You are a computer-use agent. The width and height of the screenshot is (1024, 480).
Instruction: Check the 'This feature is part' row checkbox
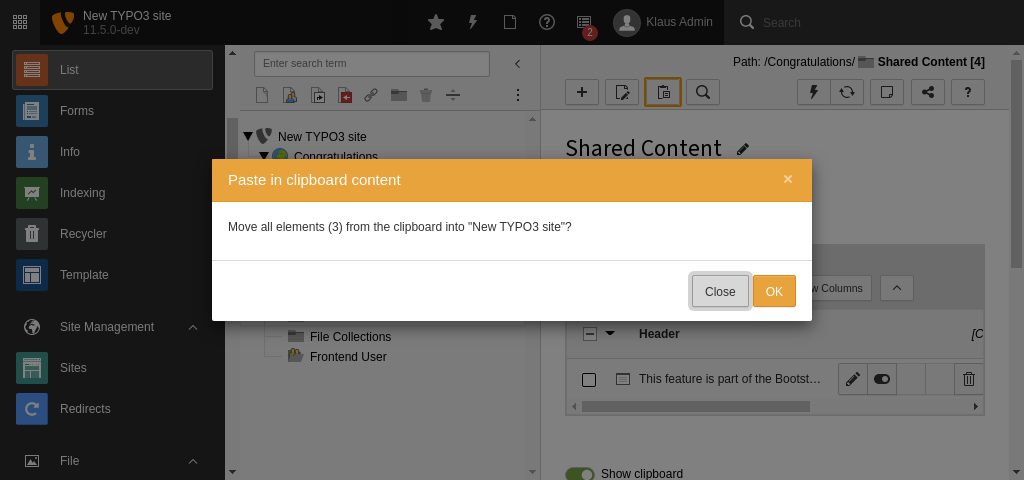point(589,379)
